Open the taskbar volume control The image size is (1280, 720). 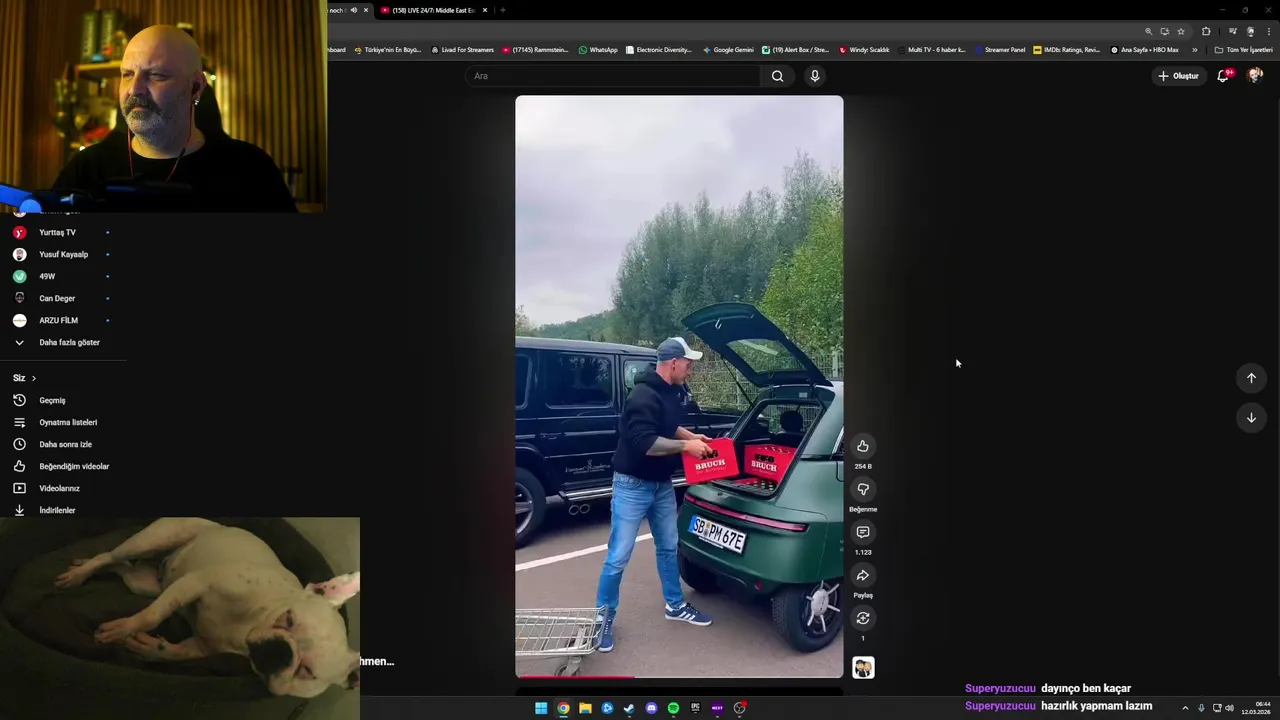tap(1229, 708)
